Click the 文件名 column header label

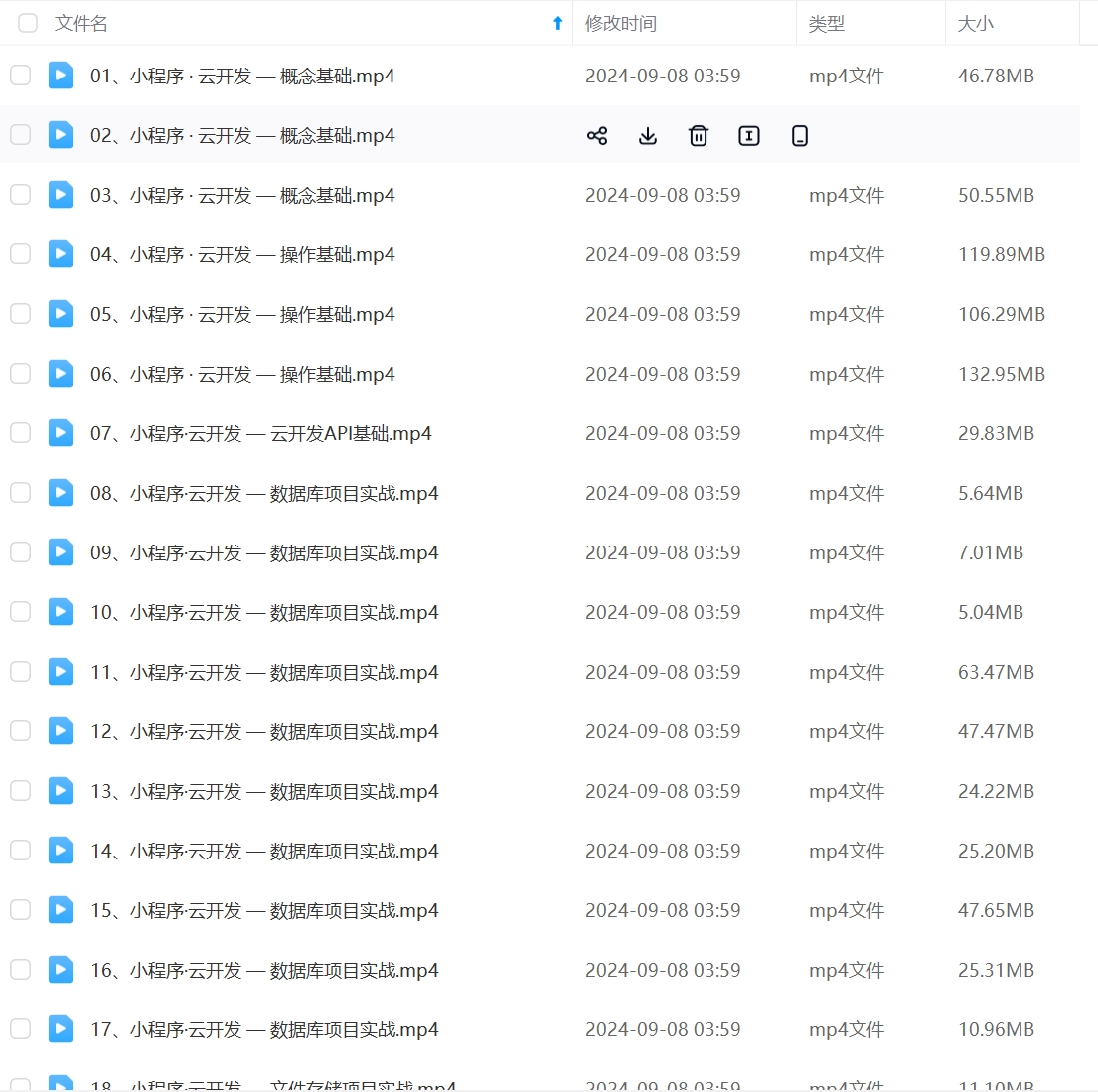(81, 23)
